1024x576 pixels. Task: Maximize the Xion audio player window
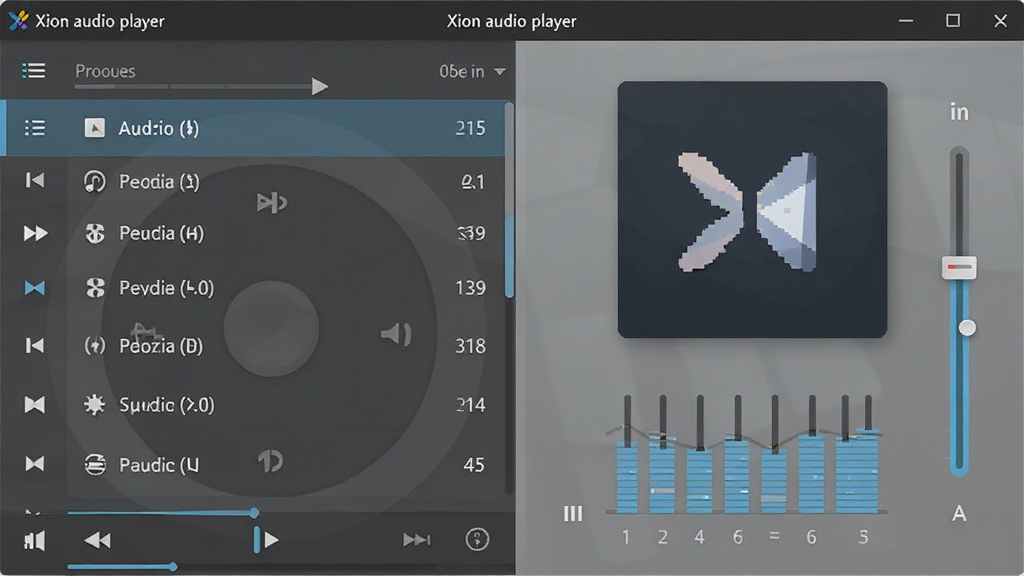[x=953, y=21]
